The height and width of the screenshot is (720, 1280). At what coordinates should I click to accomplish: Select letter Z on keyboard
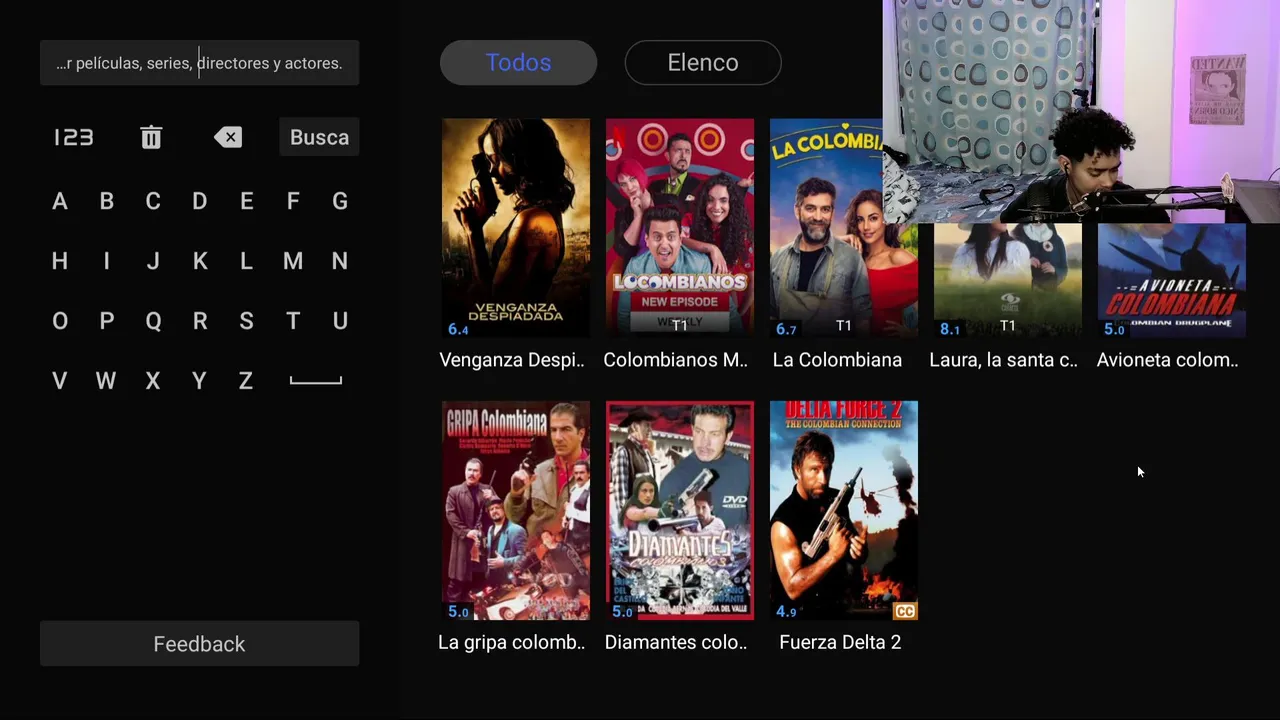coord(246,381)
